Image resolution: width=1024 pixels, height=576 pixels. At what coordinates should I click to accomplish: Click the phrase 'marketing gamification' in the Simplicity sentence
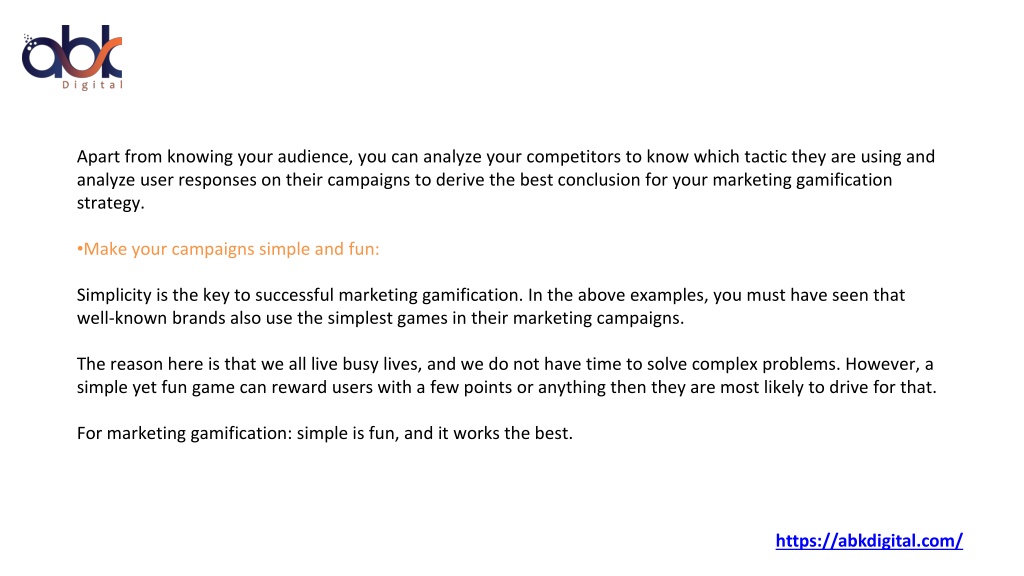click(x=430, y=295)
